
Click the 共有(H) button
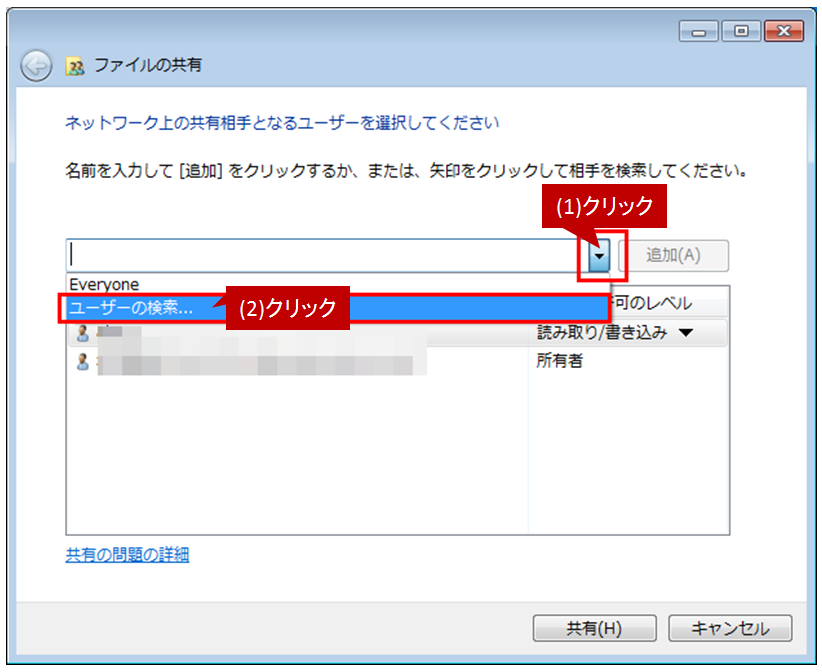[594, 628]
